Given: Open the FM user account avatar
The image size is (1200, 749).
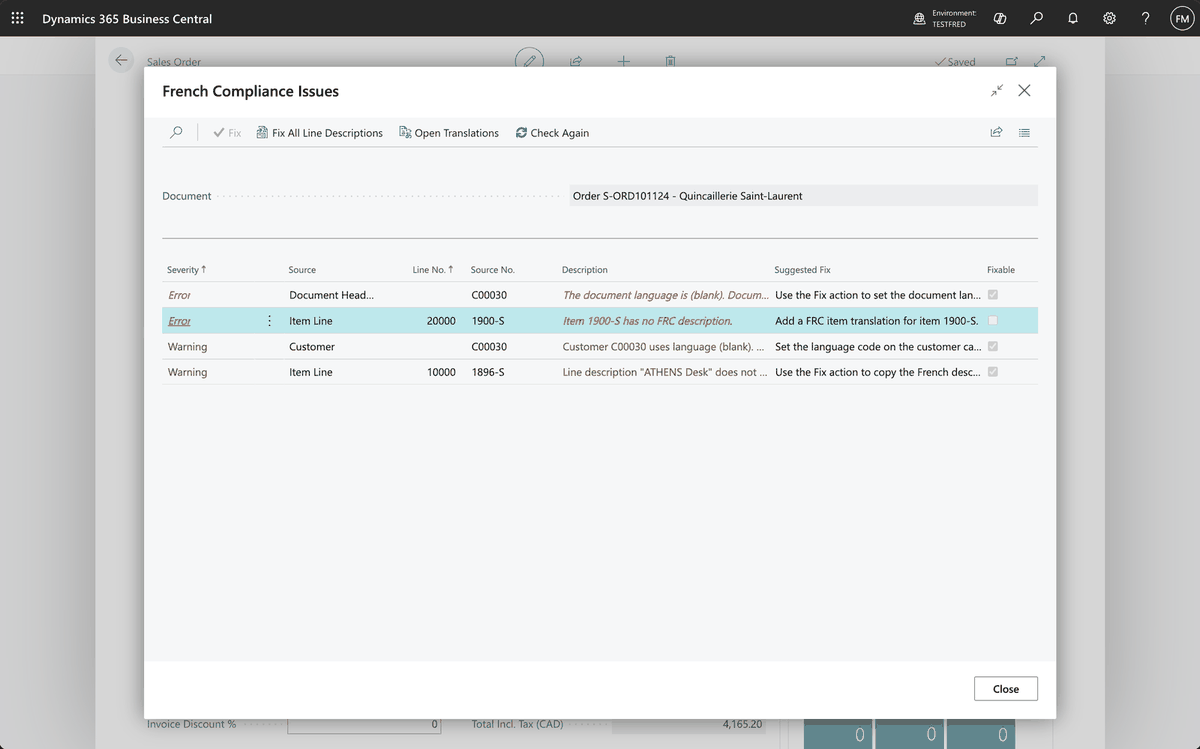Looking at the screenshot, I should (x=1181, y=19).
